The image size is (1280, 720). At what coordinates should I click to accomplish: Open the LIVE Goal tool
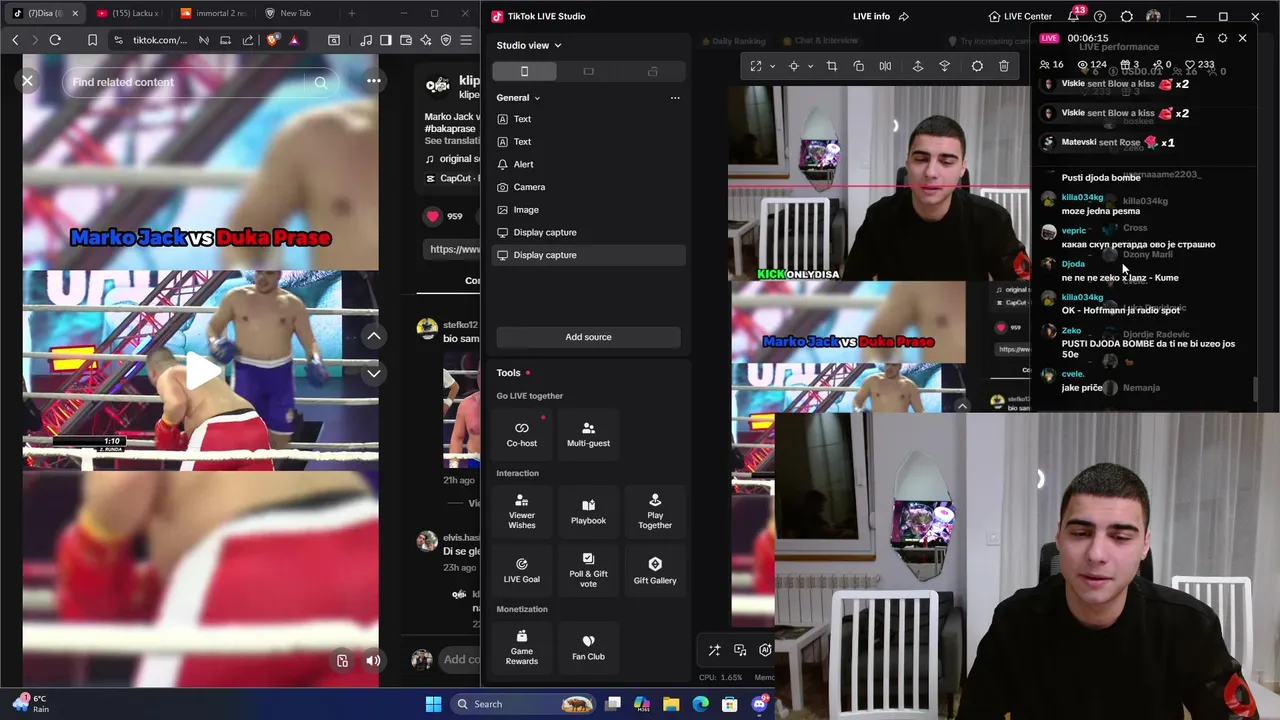tap(521, 570)
